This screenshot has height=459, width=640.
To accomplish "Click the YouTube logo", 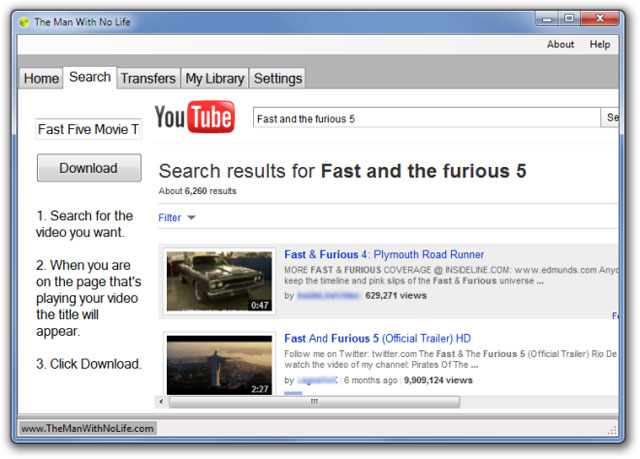I will (x=195, y=117).
